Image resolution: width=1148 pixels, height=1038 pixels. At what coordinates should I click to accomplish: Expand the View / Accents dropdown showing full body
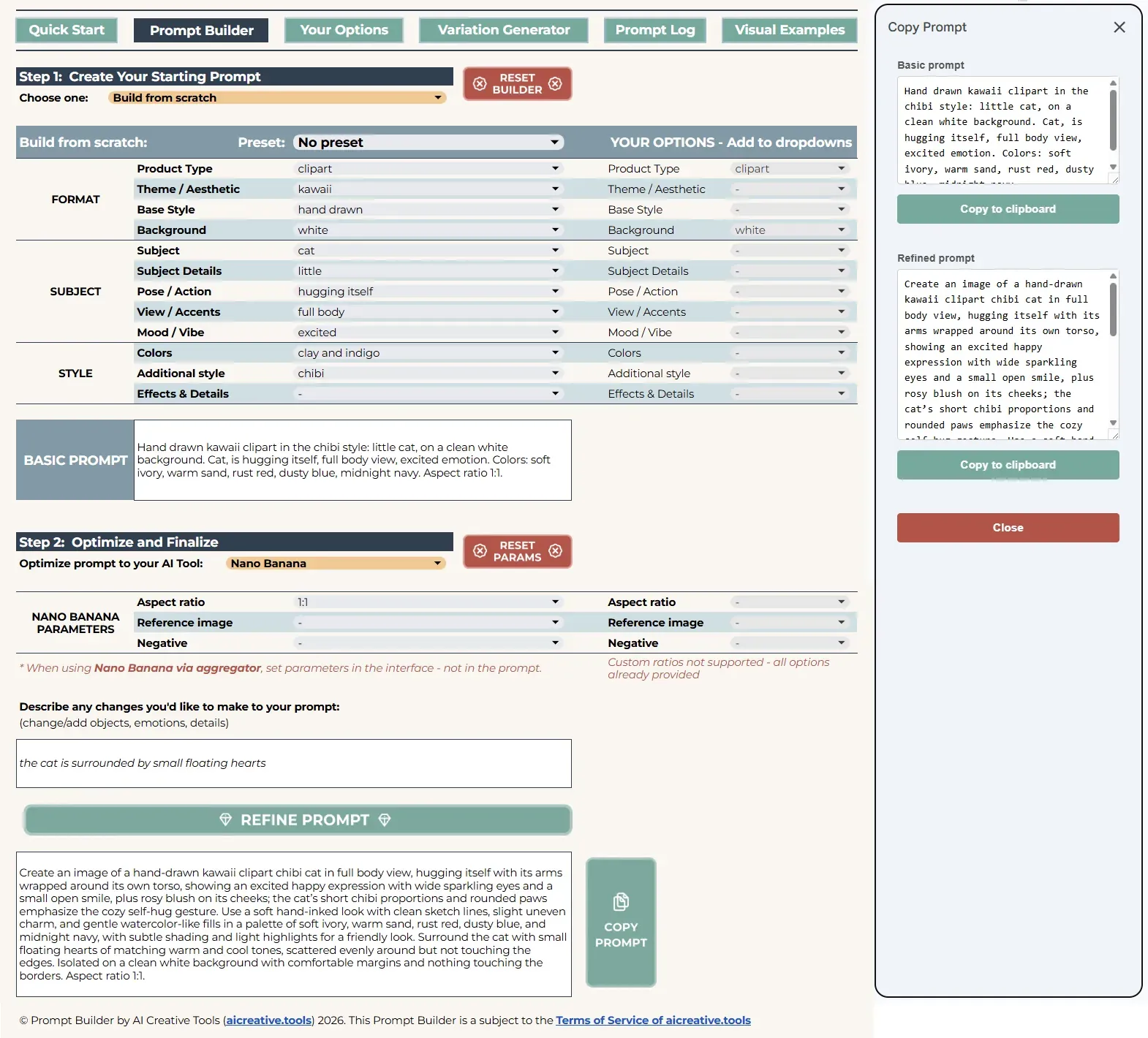[x=428, y=312]
